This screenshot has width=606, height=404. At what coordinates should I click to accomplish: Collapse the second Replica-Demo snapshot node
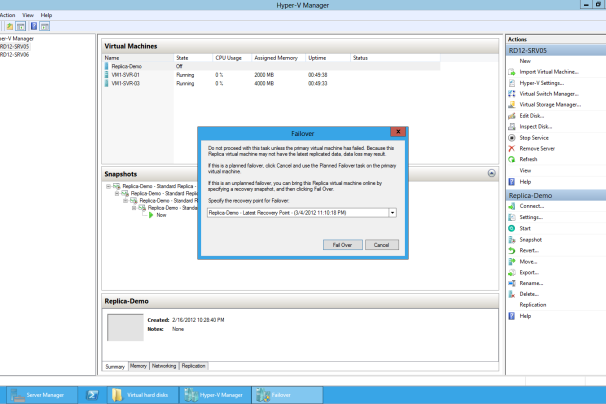click(x=117, y=193)
